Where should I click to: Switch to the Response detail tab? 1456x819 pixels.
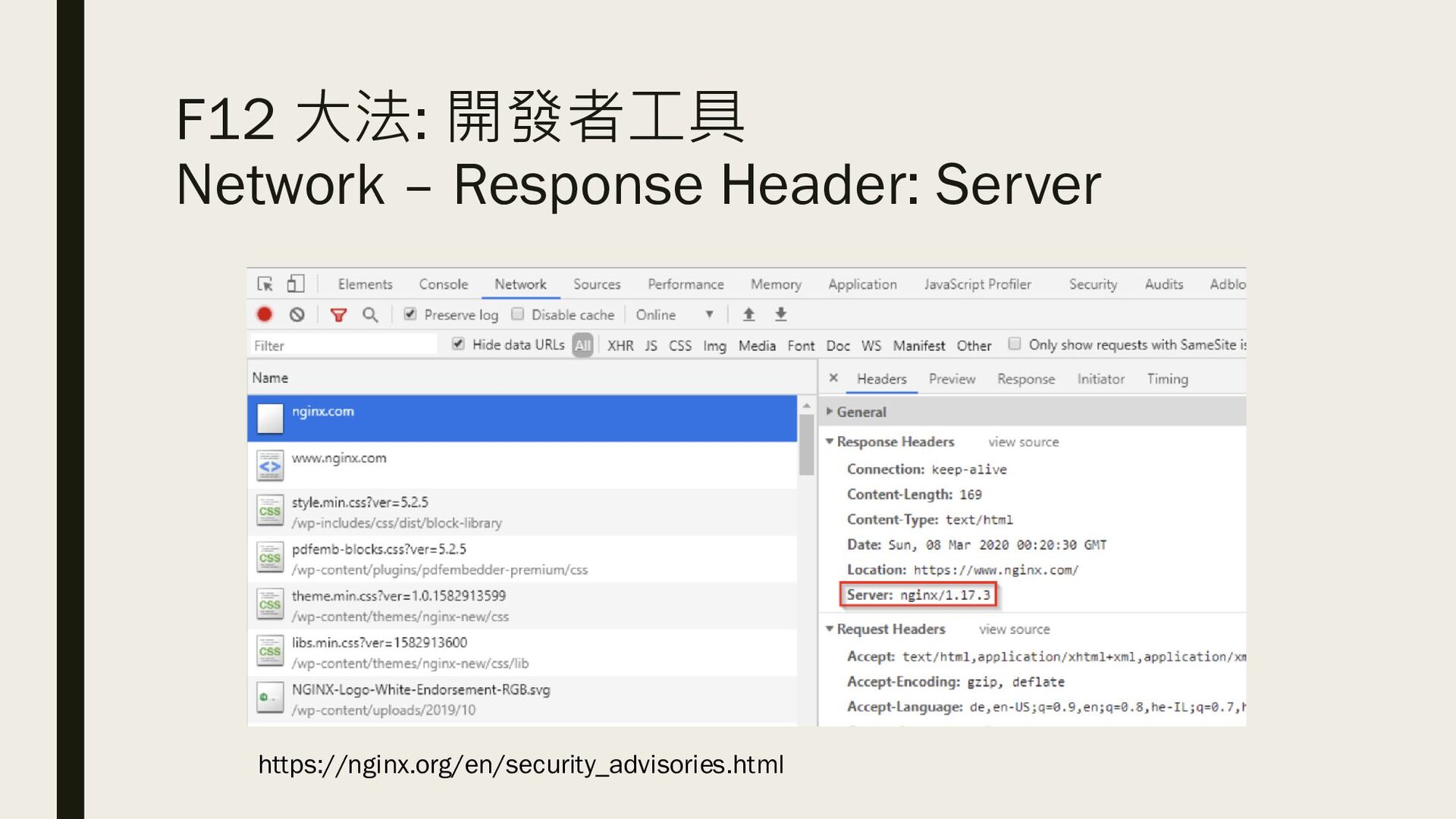pyautogui.click(x=1026, y=379)
